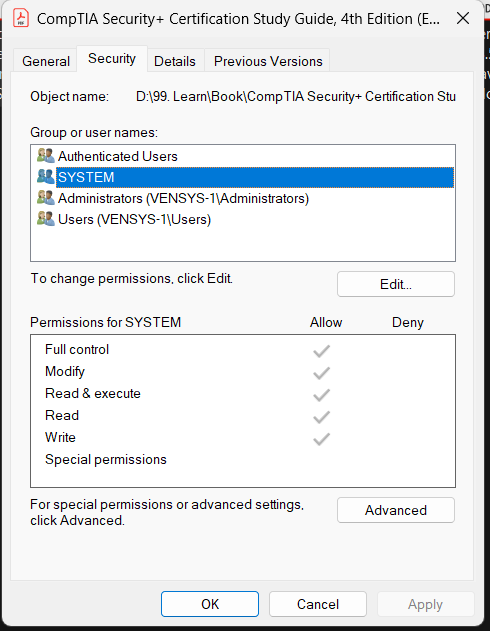Click the Deny column header
Viewport: 490px width, 631px height.
click(x=408, y=322)
